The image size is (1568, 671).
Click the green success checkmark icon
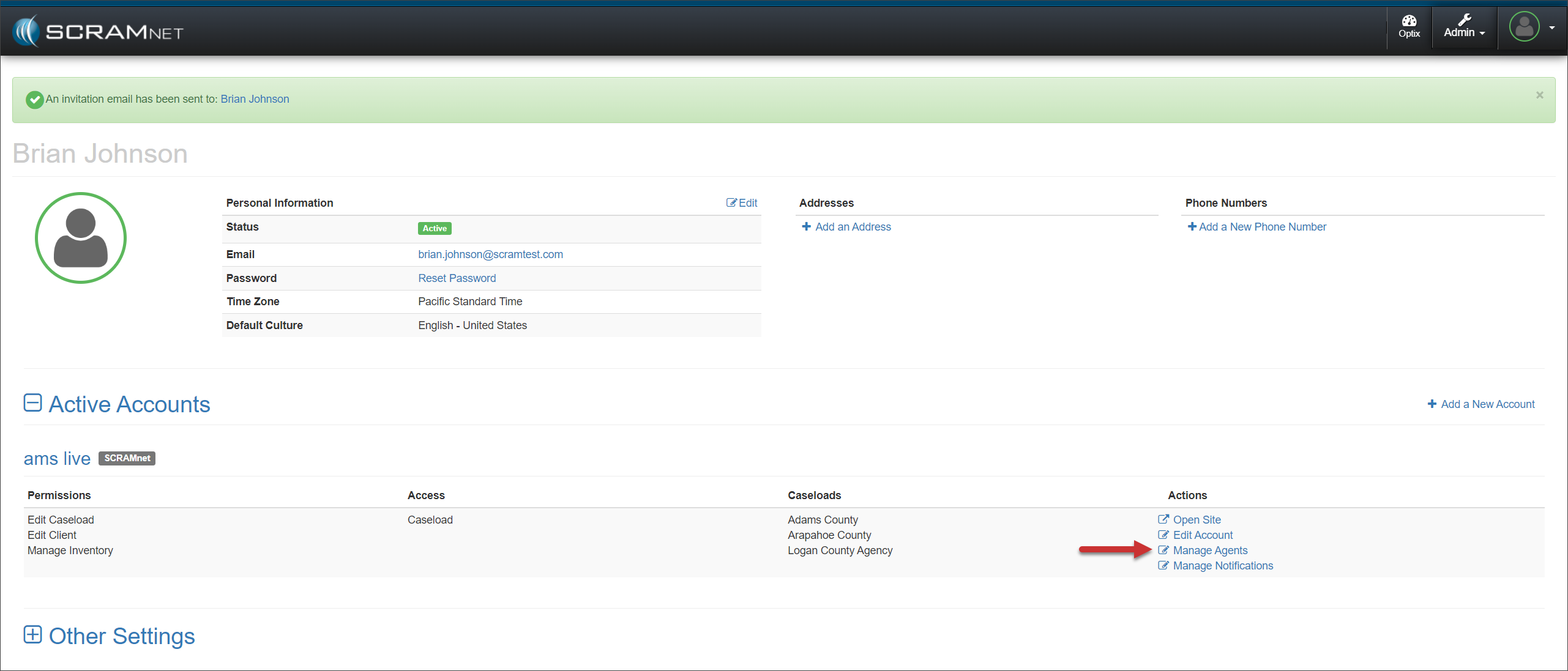coord(35,99)
